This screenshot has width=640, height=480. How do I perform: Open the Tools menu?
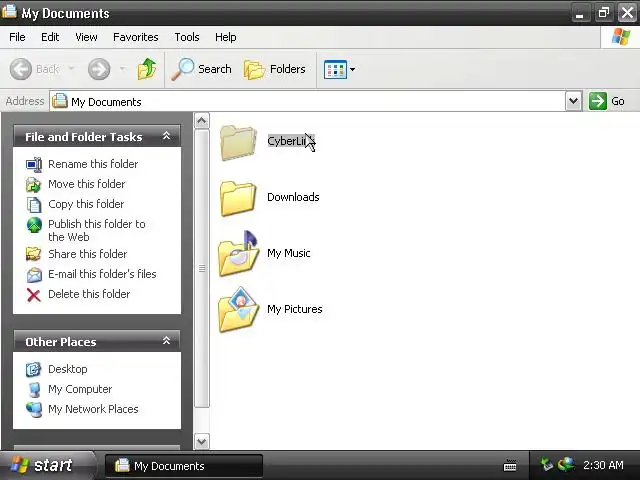tap(187, 37)
